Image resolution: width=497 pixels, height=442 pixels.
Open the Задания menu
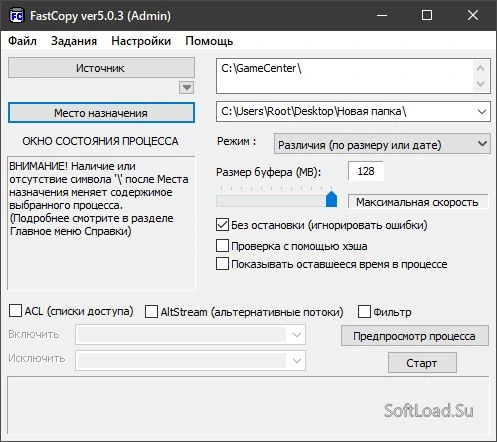(74, 41)
